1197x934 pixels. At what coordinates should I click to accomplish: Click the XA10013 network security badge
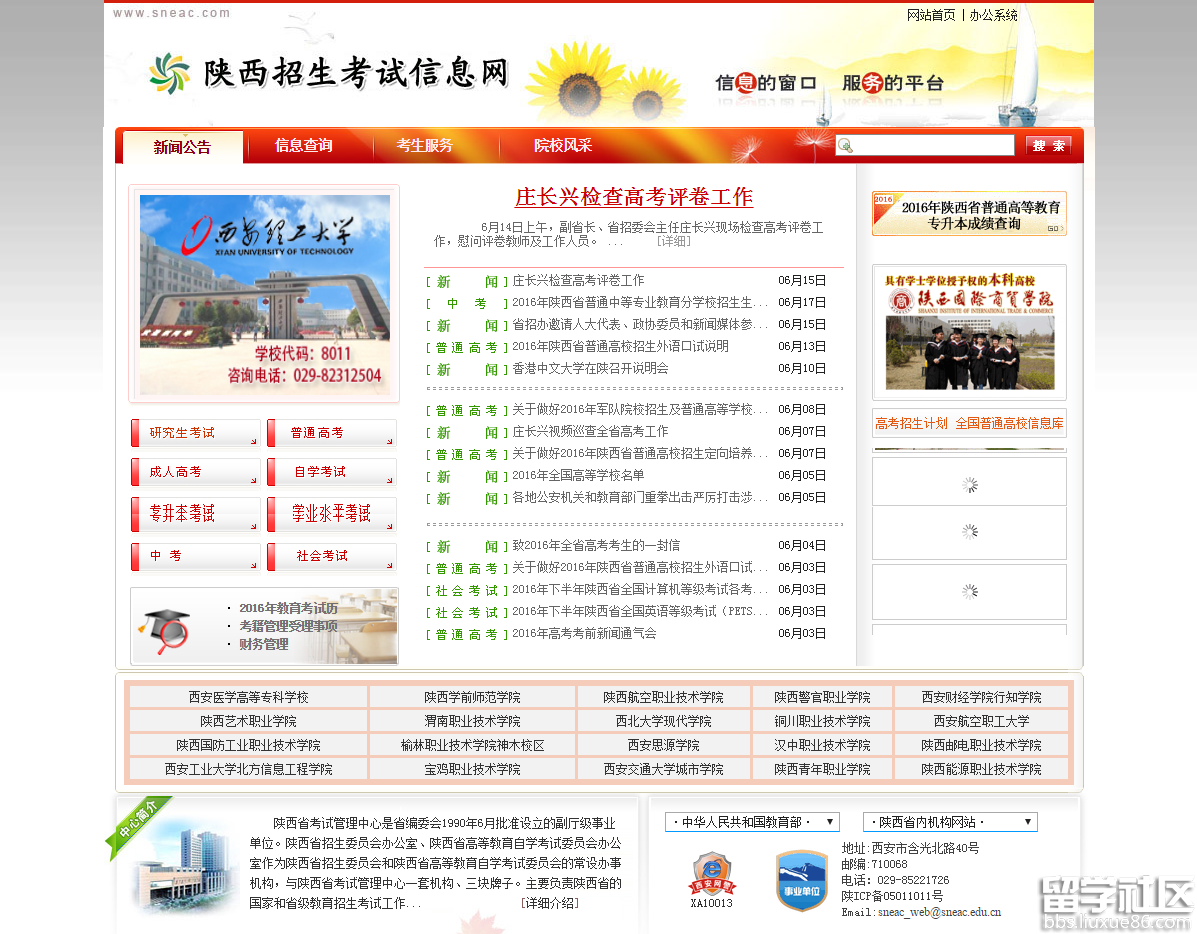711,874
